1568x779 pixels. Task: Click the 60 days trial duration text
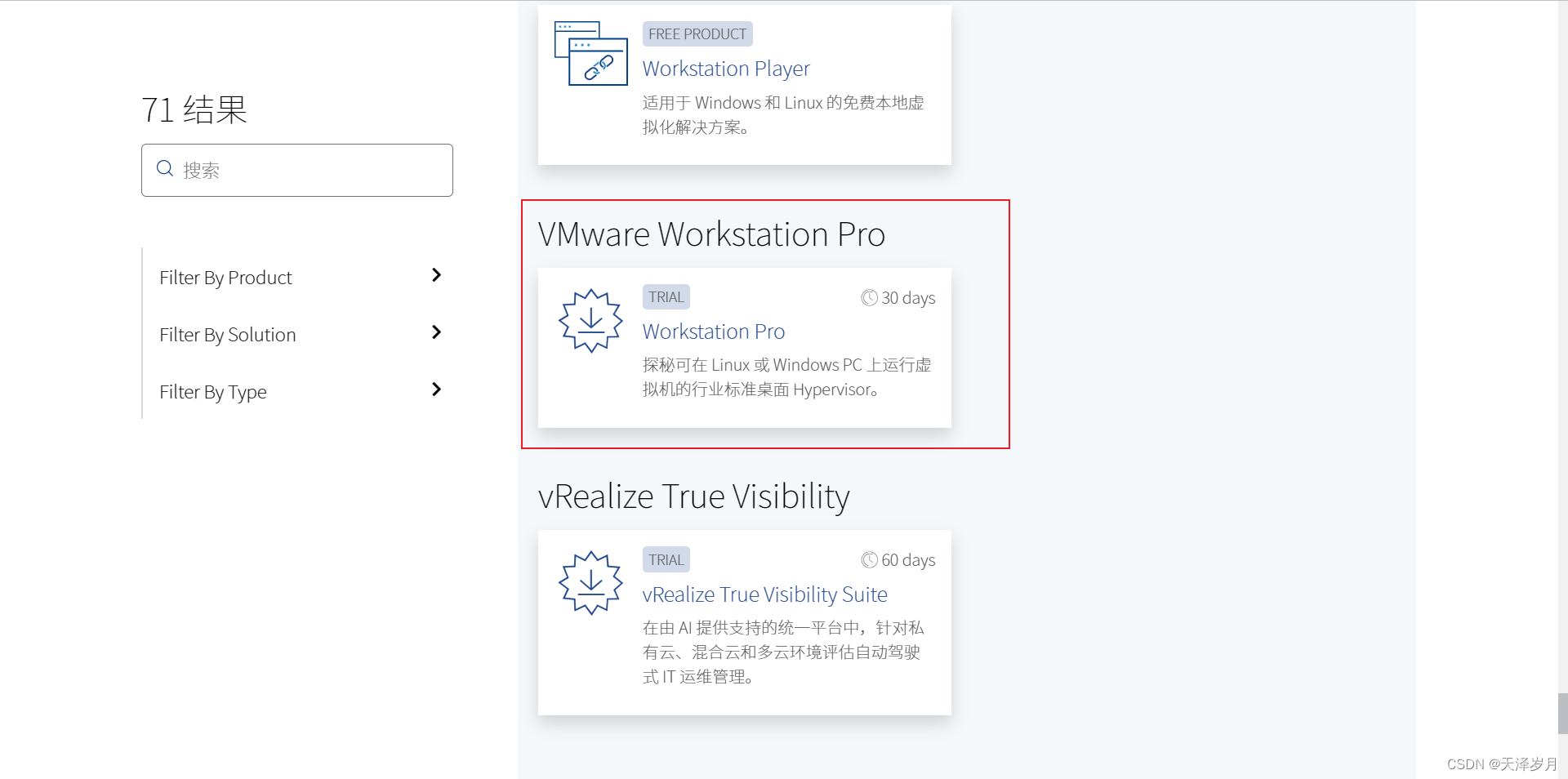(908, 560)
